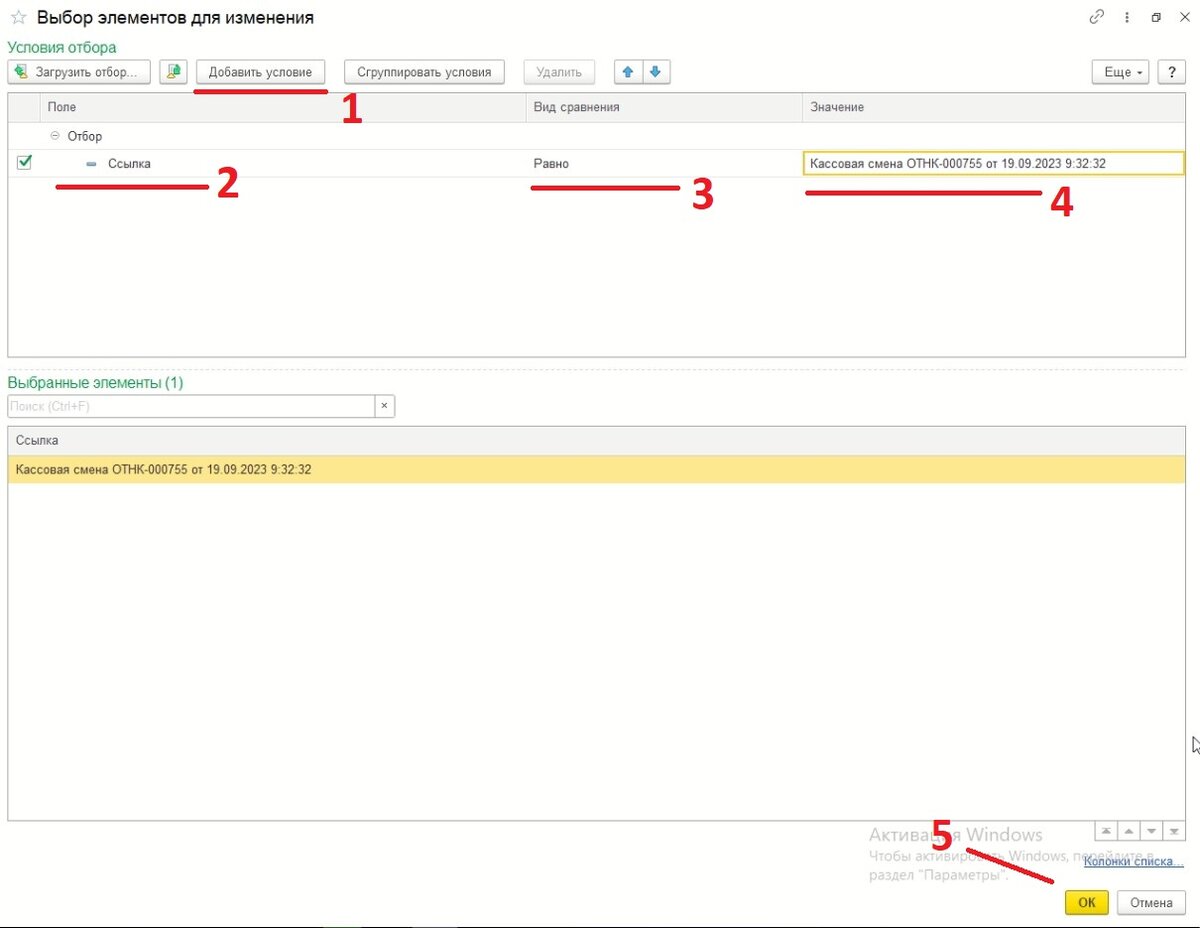
Task: Open the Колонки списка link
Action: pos(1135,861)
